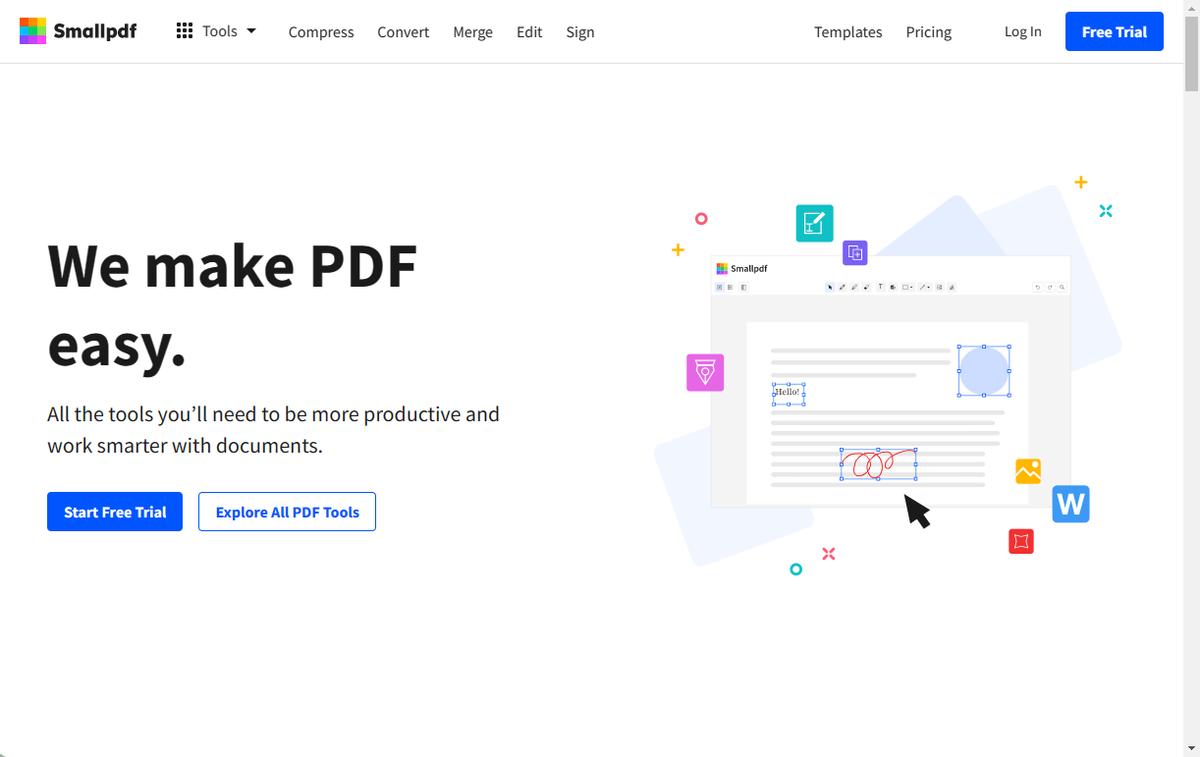Click the Smallpdf rainbow logo icon
The height and width of the screenshot is (757, 1200).
[32, 31]
